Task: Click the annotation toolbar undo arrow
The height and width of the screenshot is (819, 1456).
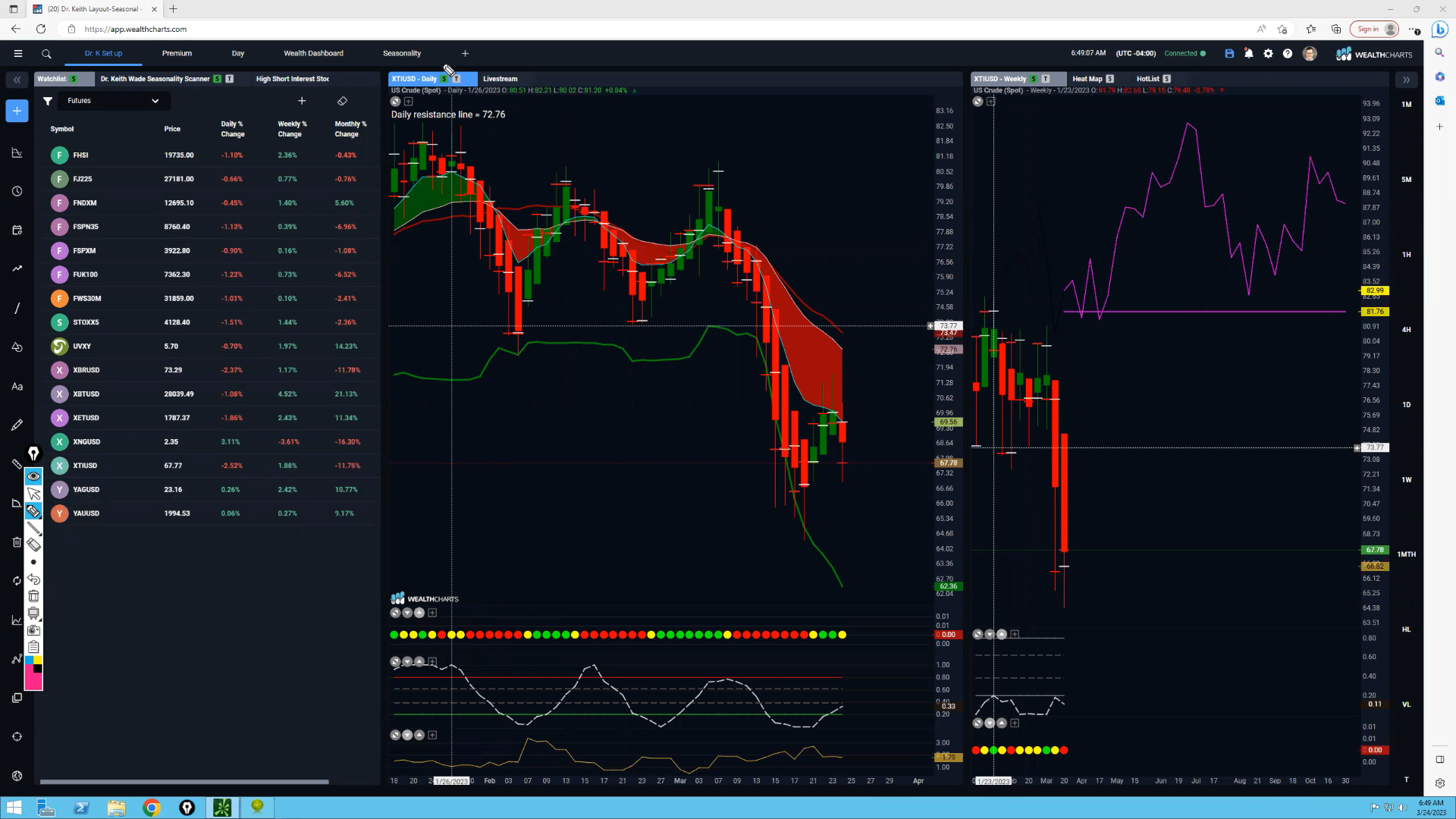Action: [33, 579]
